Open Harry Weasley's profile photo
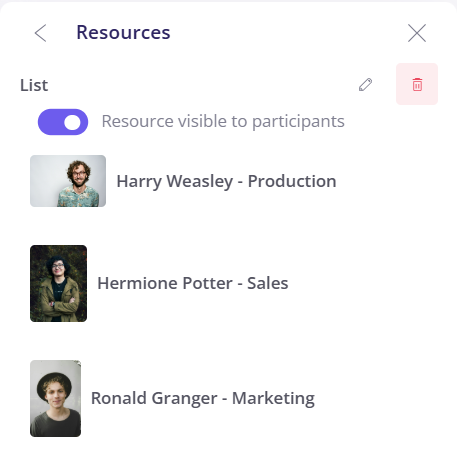 tap(68, 181)
